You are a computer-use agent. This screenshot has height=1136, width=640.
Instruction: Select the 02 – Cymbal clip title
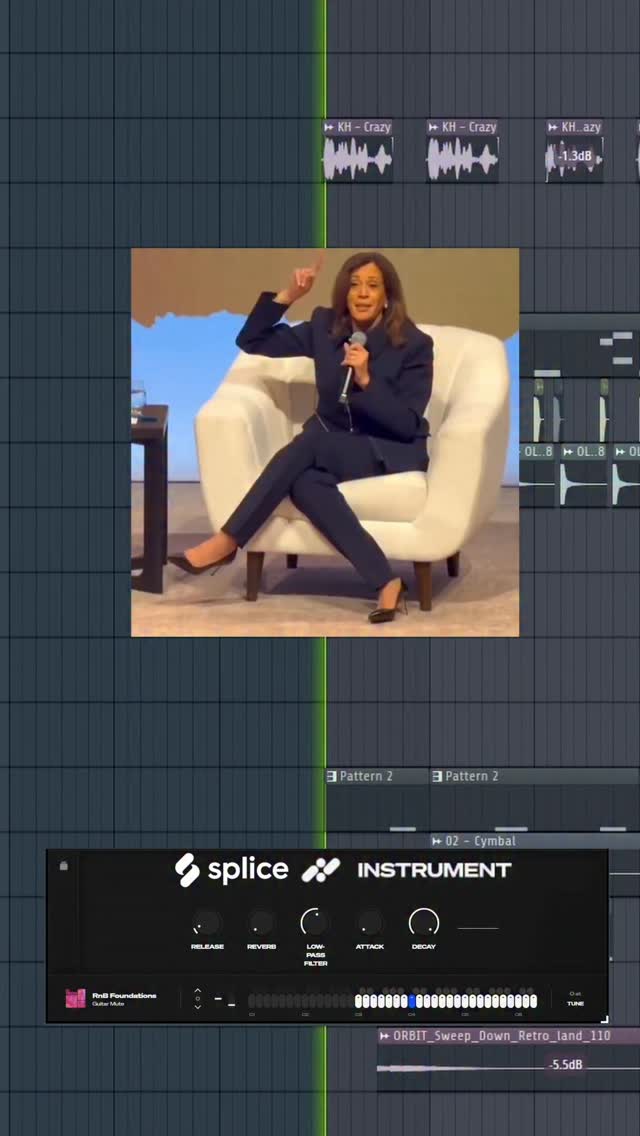(x=480, y=841)
